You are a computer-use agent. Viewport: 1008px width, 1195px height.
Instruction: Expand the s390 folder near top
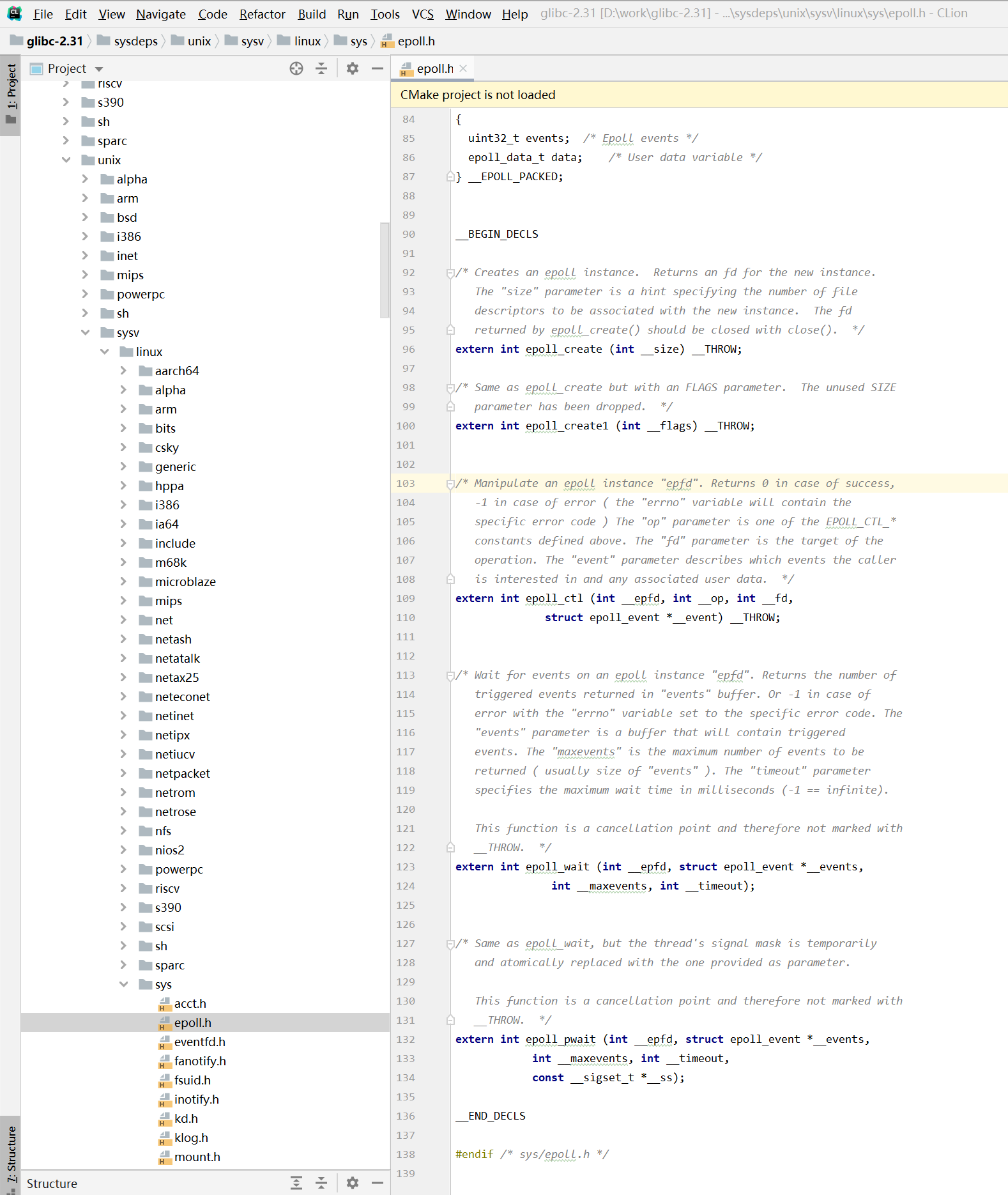click(x=66, y=102)
